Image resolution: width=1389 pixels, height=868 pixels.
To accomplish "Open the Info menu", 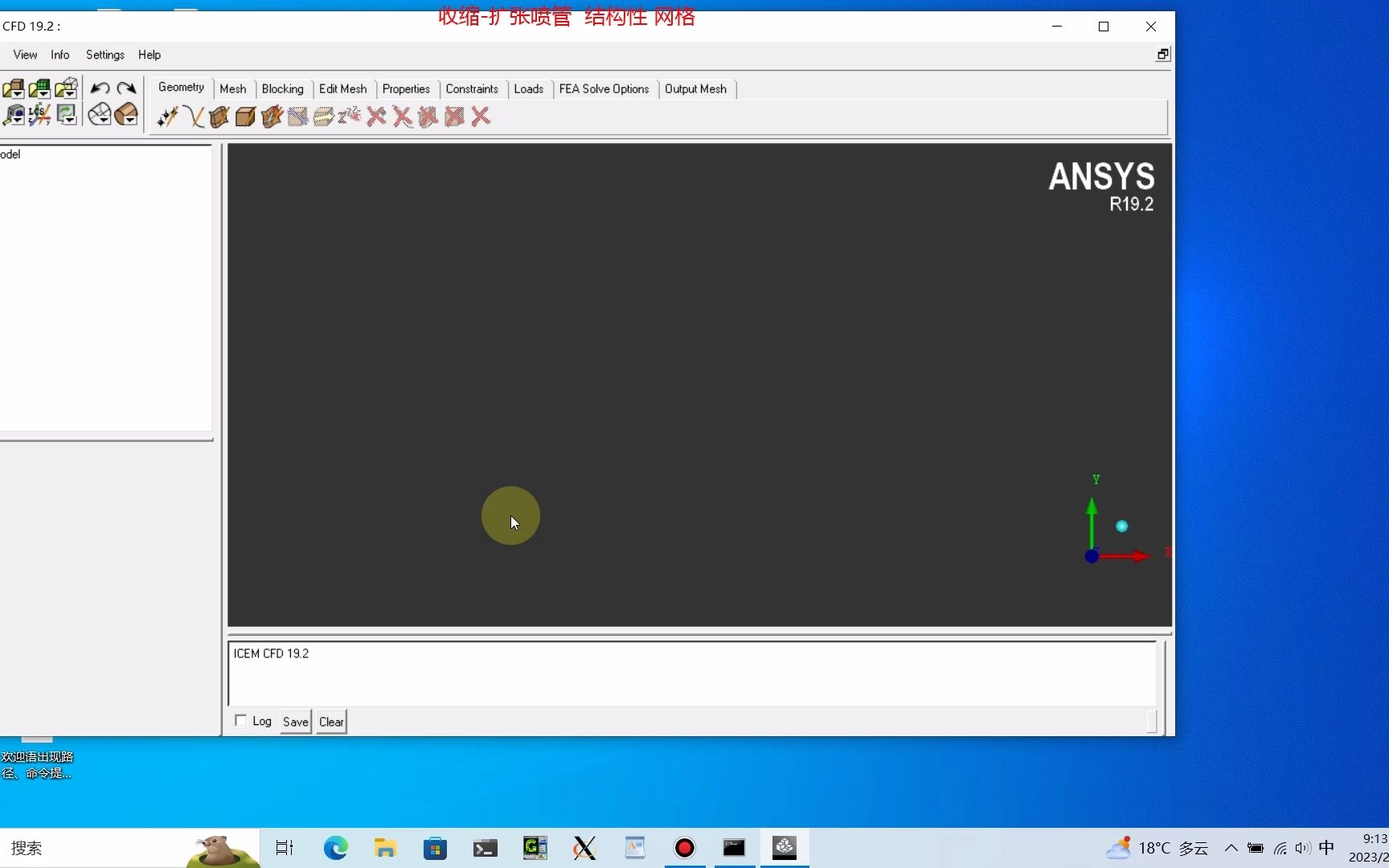I will [x=60, y=55].
